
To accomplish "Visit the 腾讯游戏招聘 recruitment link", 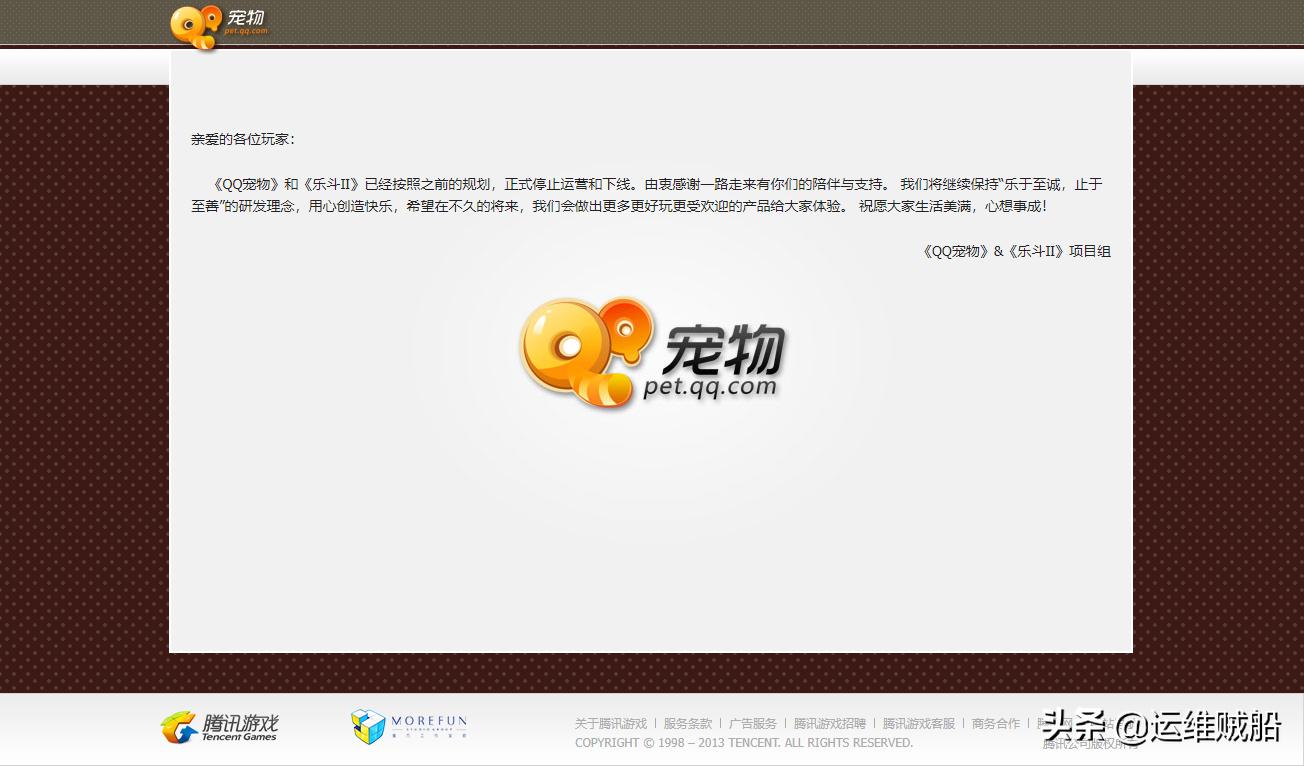I will [828, 723].
